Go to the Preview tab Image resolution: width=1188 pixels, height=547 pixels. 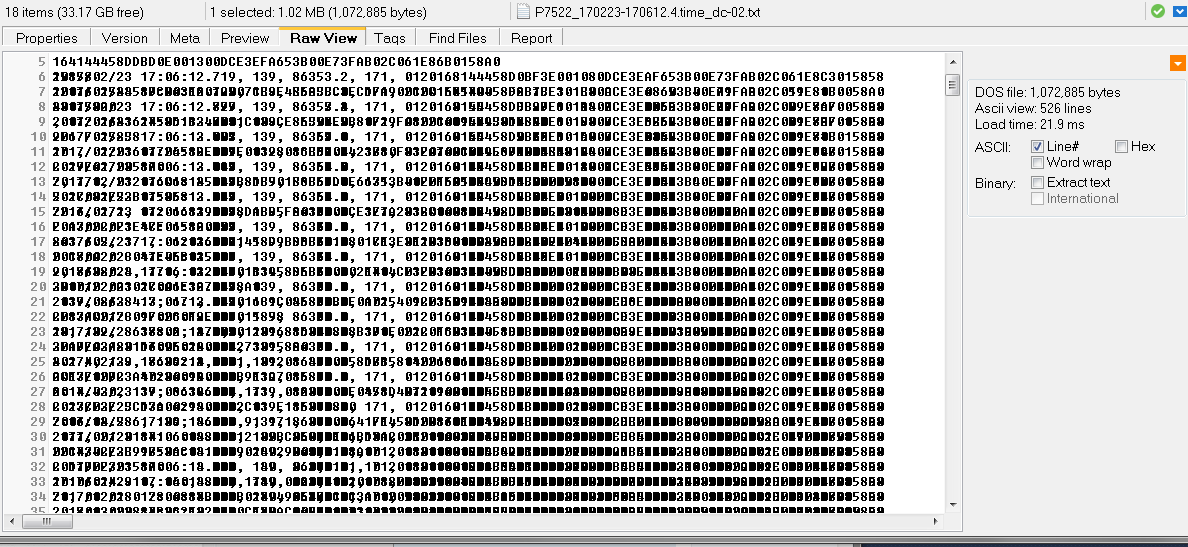pos(245,38)
